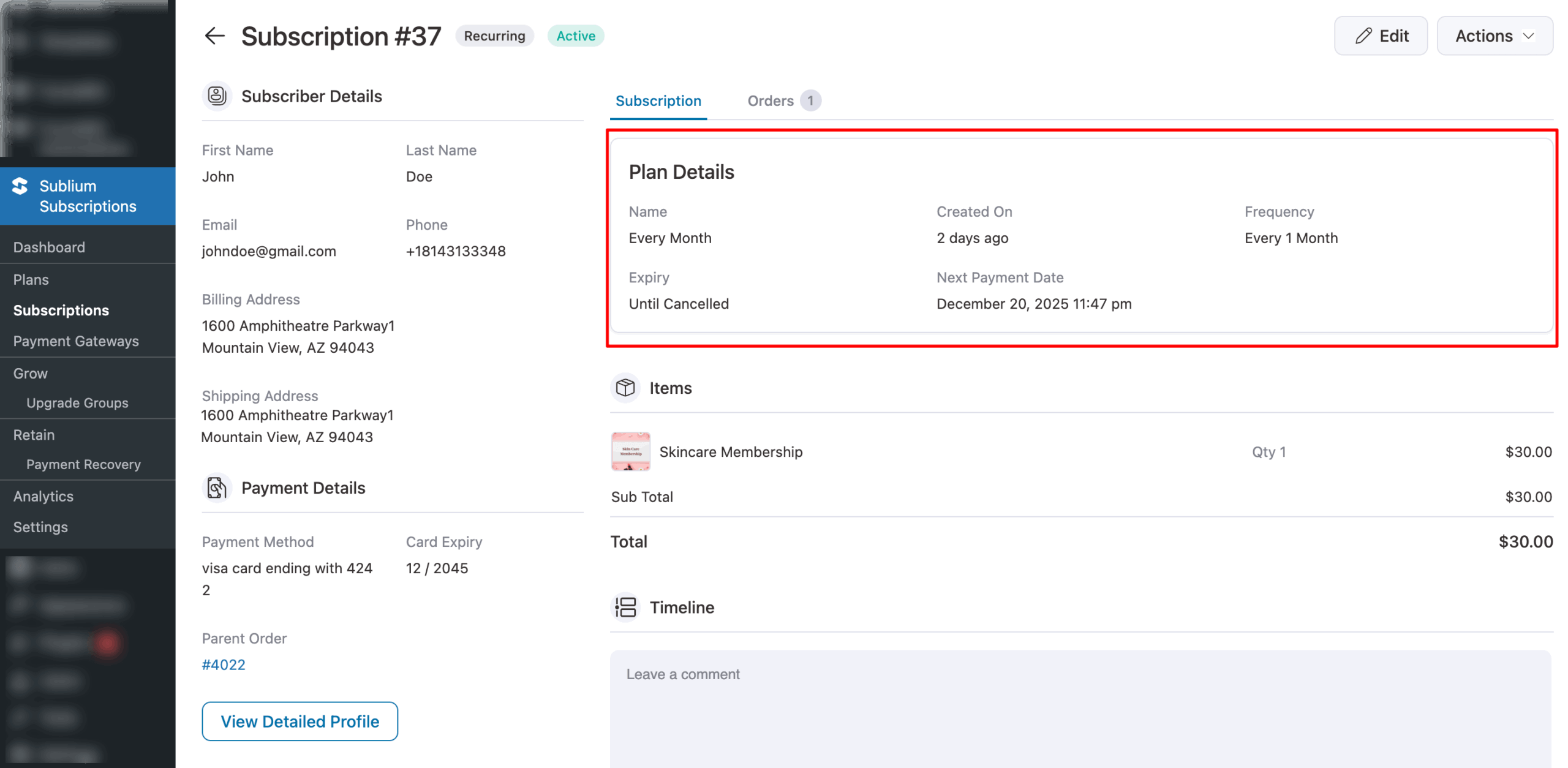1568x768 pixels.
Task: Click the pencil icon on the Edit button
Action: (1362, 36)
